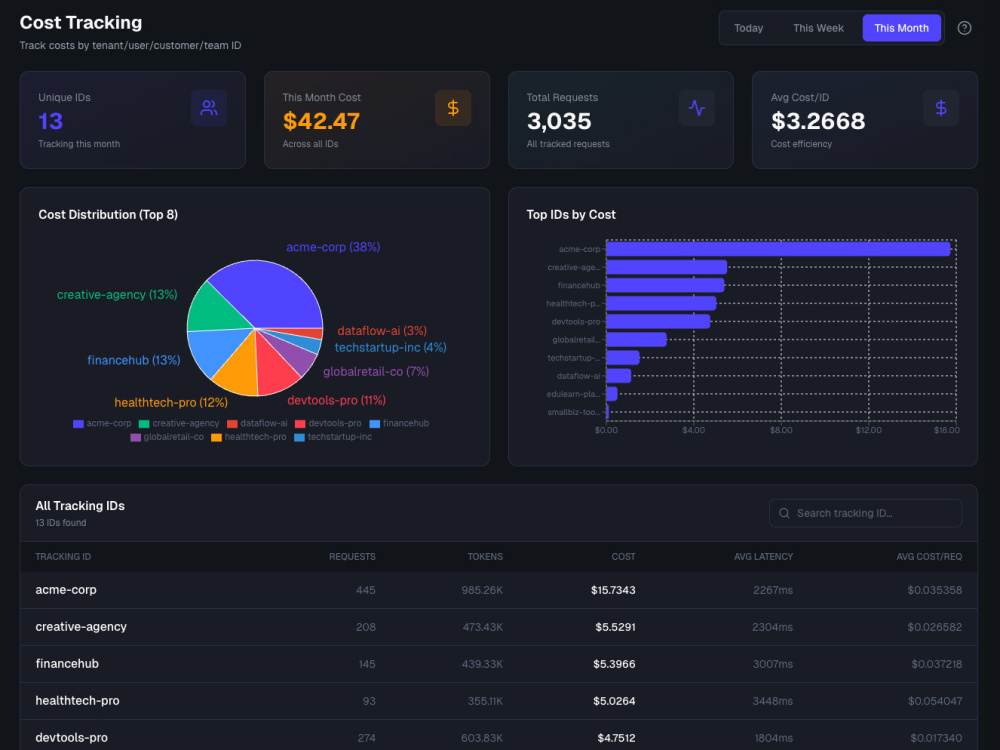This screenshot has width=1000, height=750.
Task: Click the search magnifier icon
Action: point(784,513)
